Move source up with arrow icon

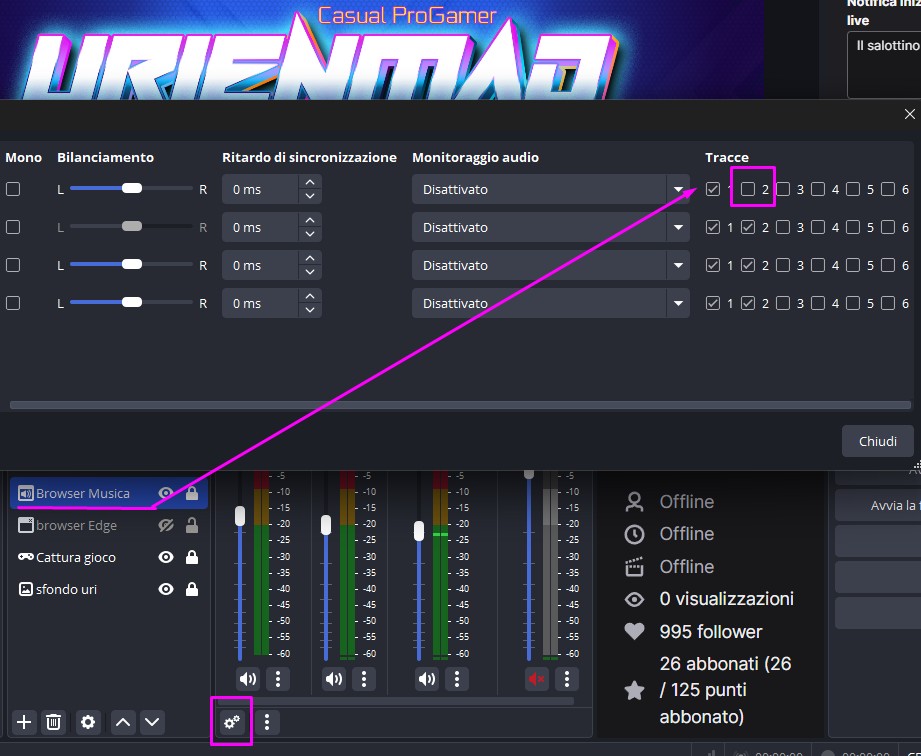[122, 722]
